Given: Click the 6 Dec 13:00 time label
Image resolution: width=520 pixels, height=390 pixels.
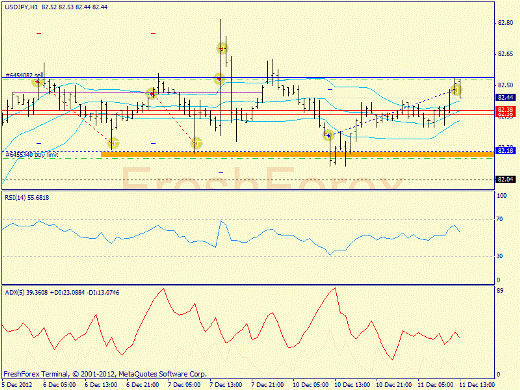Looking at the screenshot, I should (x=101, y=385).
